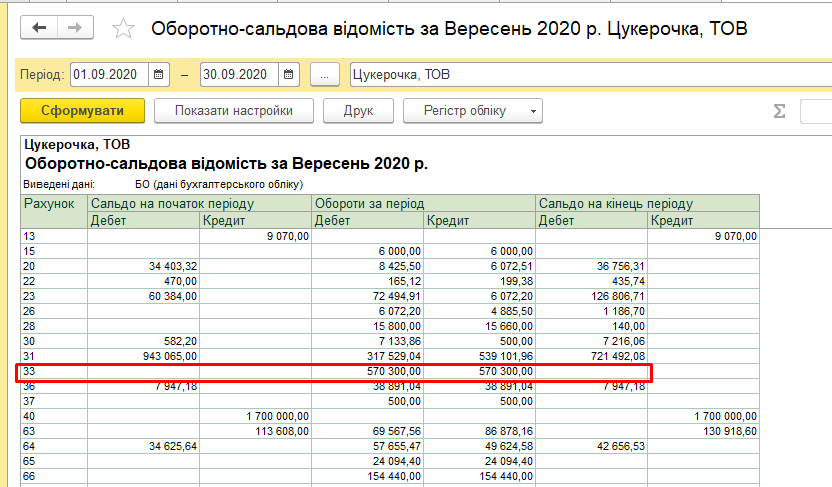Open the Регістр обліку menu

coord(464,111)
